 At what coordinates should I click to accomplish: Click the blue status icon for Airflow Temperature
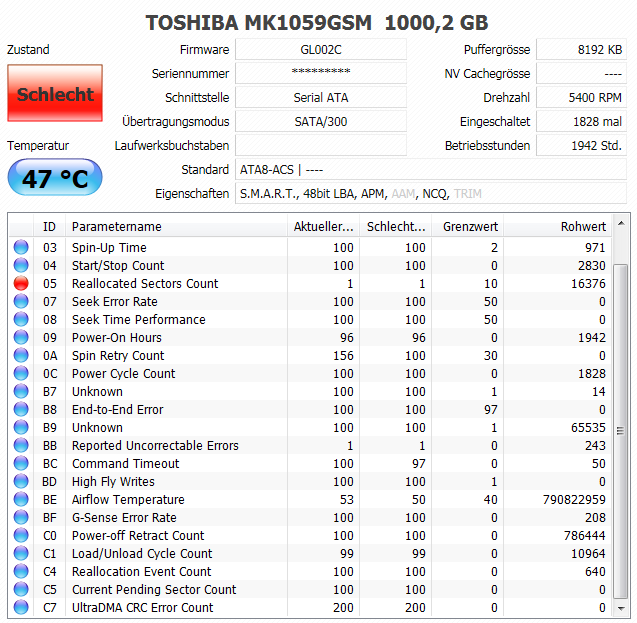coord(21,500)
